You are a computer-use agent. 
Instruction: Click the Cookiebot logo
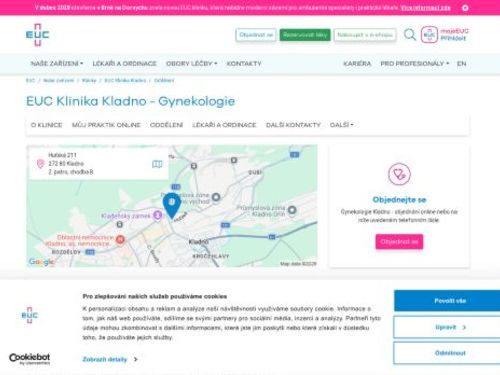click(29, 359)
